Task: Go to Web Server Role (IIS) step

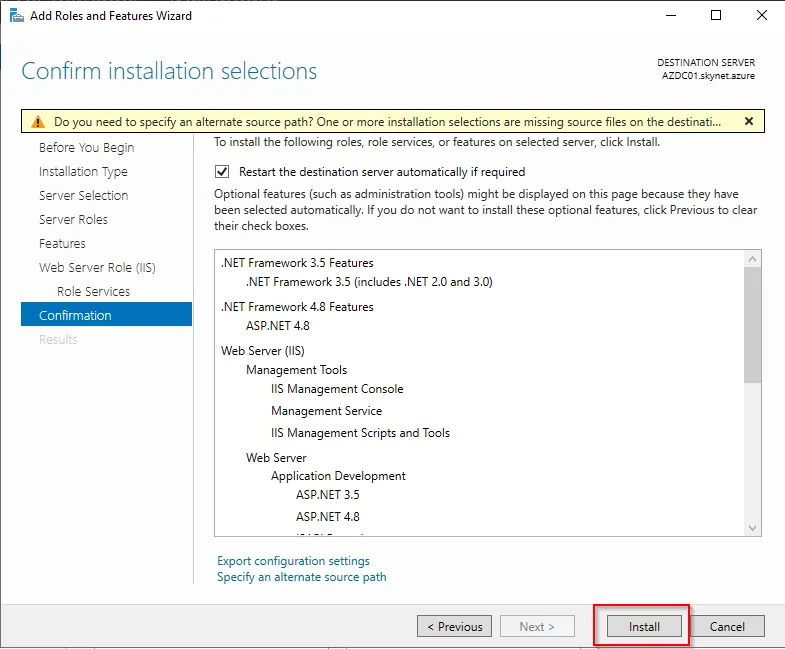Action: [x=97, y=267]
